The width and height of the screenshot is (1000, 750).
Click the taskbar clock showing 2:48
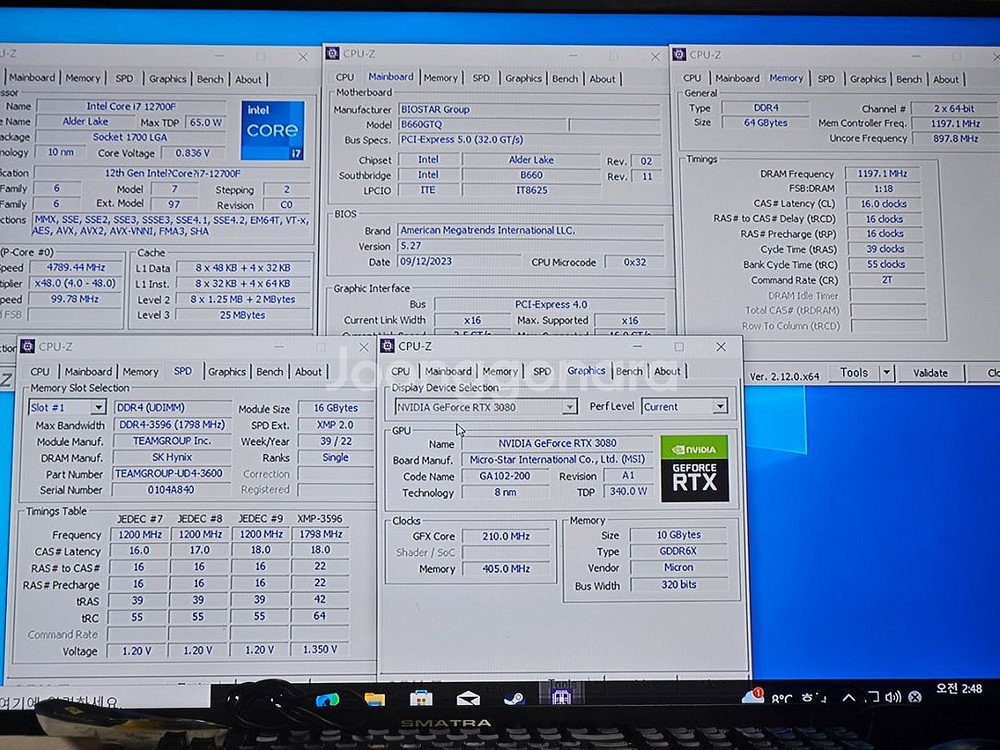(x=959, y=689)
